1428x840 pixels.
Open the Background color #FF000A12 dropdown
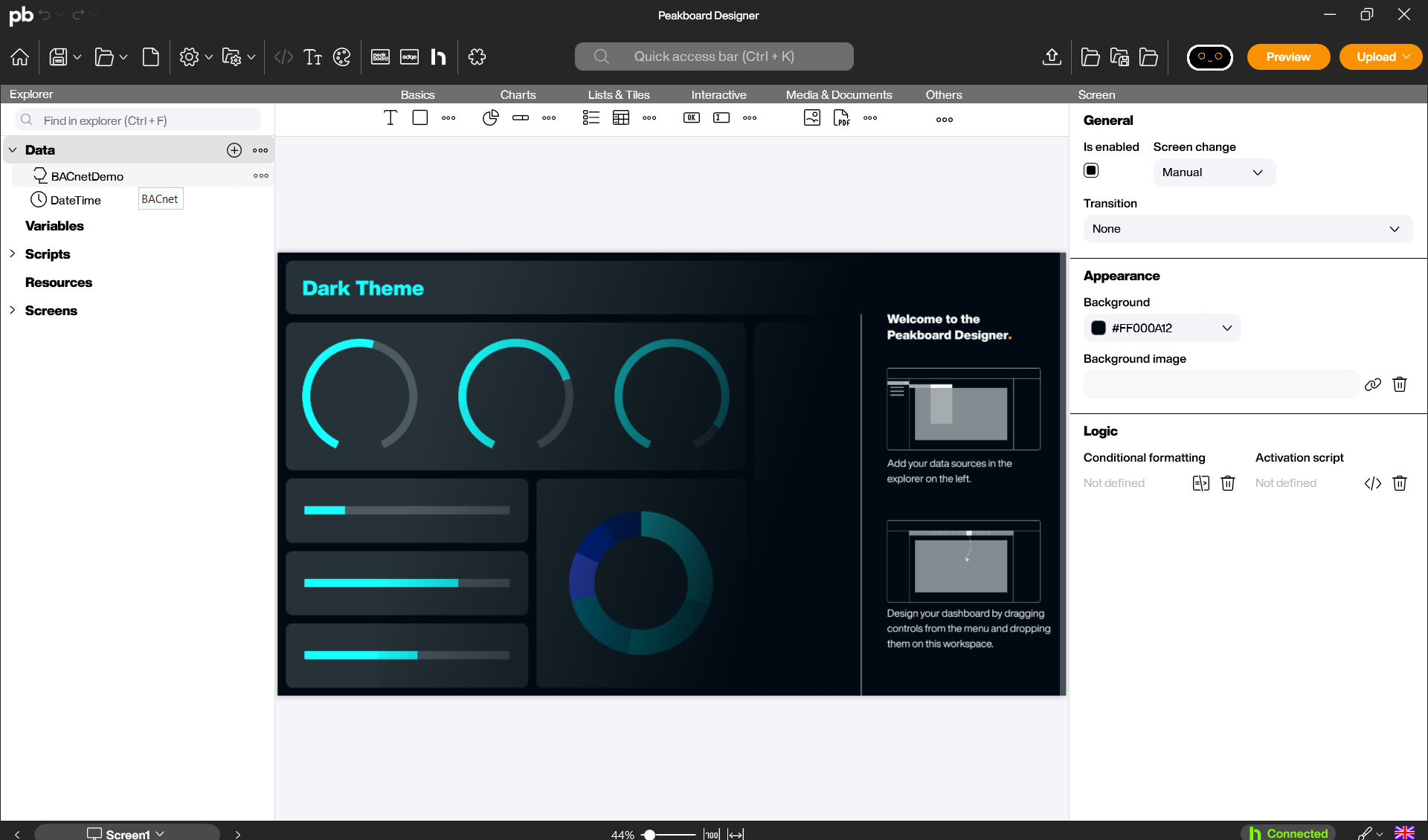(1162, 328)
